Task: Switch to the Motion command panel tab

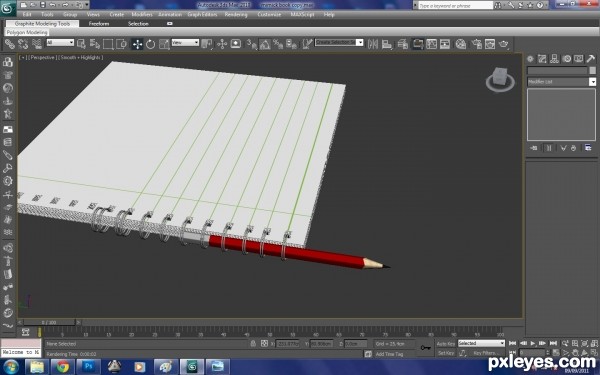Action: (x=566, y=59)
